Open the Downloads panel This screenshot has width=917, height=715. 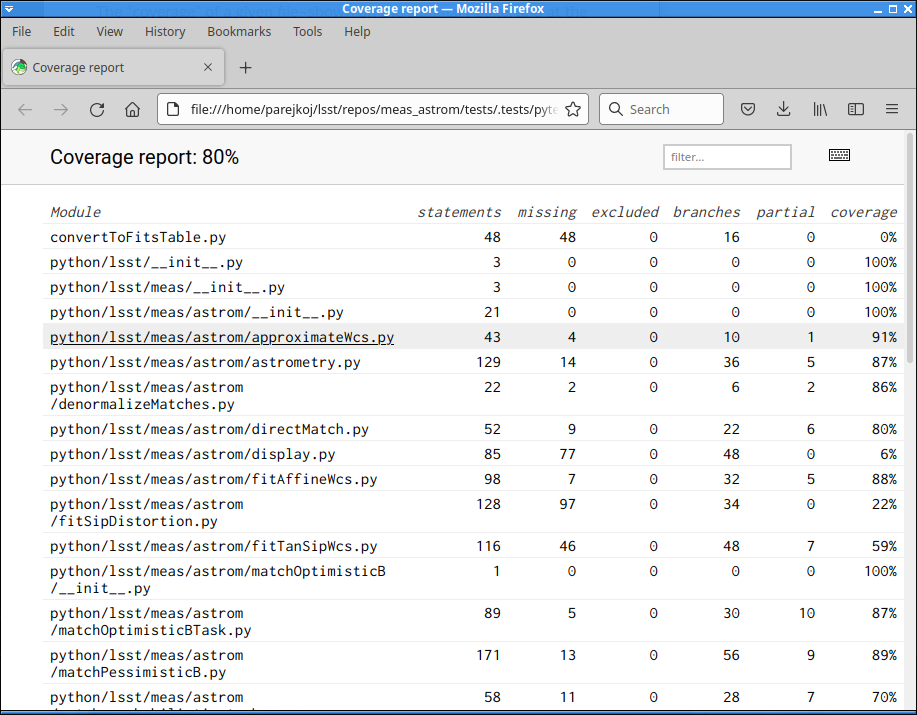pos(783,110)
